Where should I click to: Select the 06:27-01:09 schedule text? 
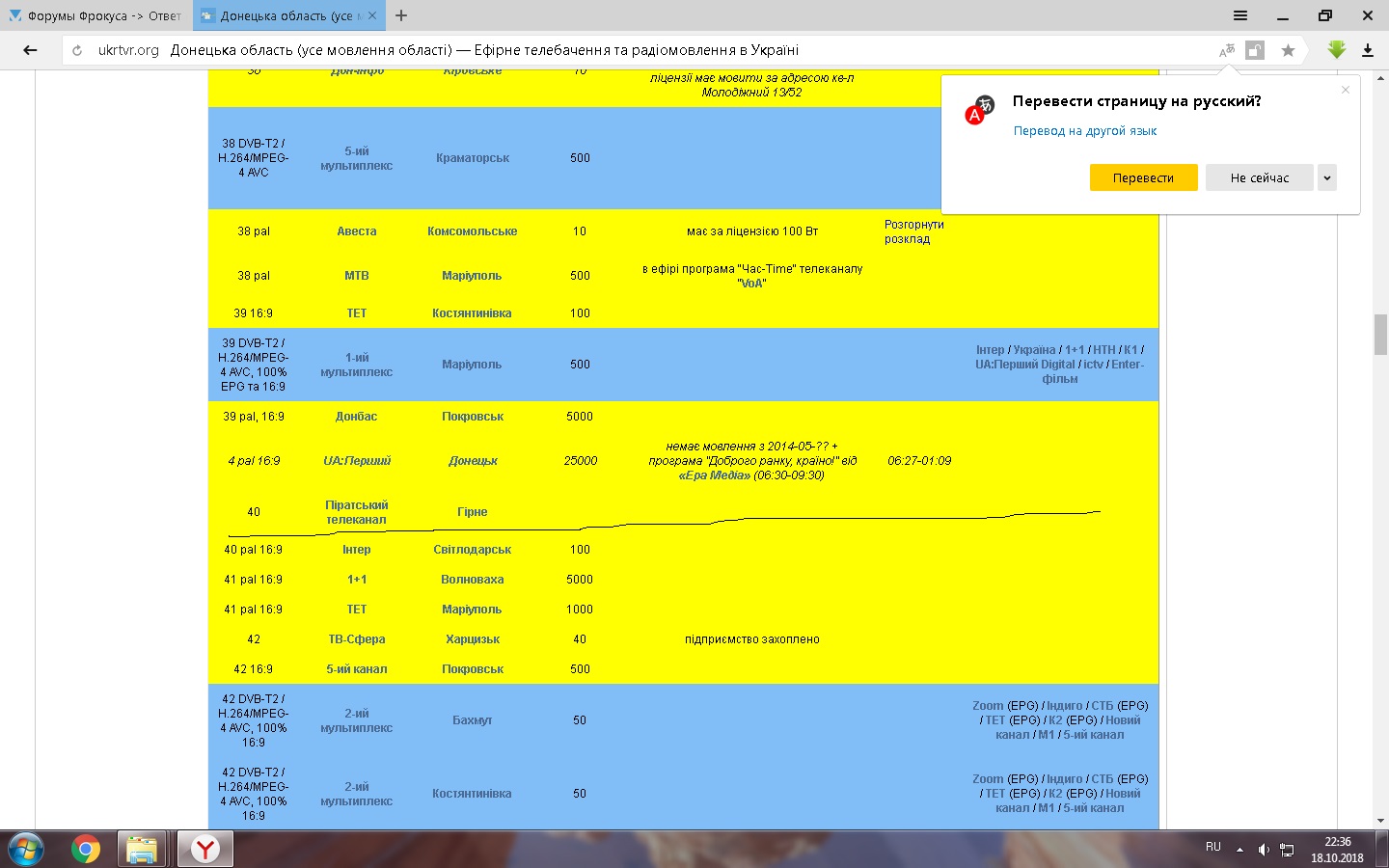point(919,461)
